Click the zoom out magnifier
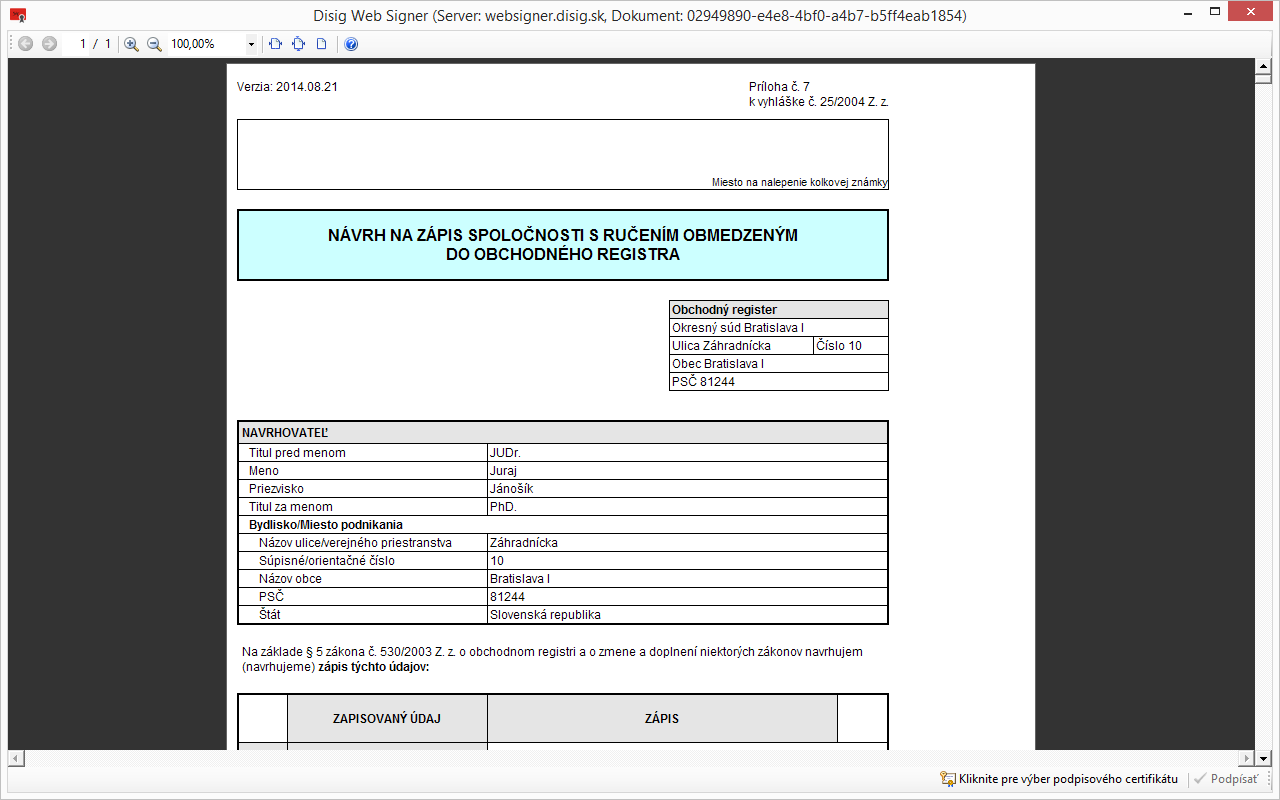 pos(154,44)
